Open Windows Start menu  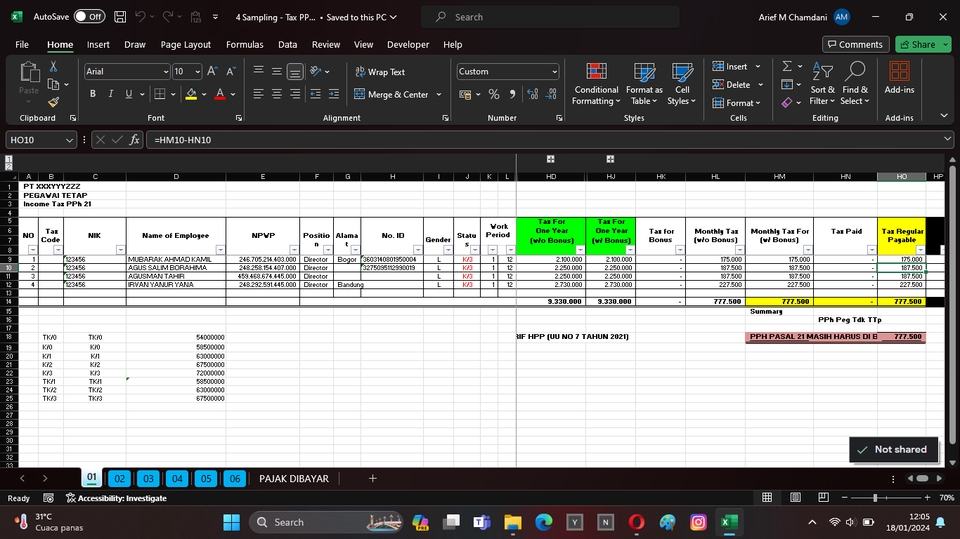click(231, 522)
